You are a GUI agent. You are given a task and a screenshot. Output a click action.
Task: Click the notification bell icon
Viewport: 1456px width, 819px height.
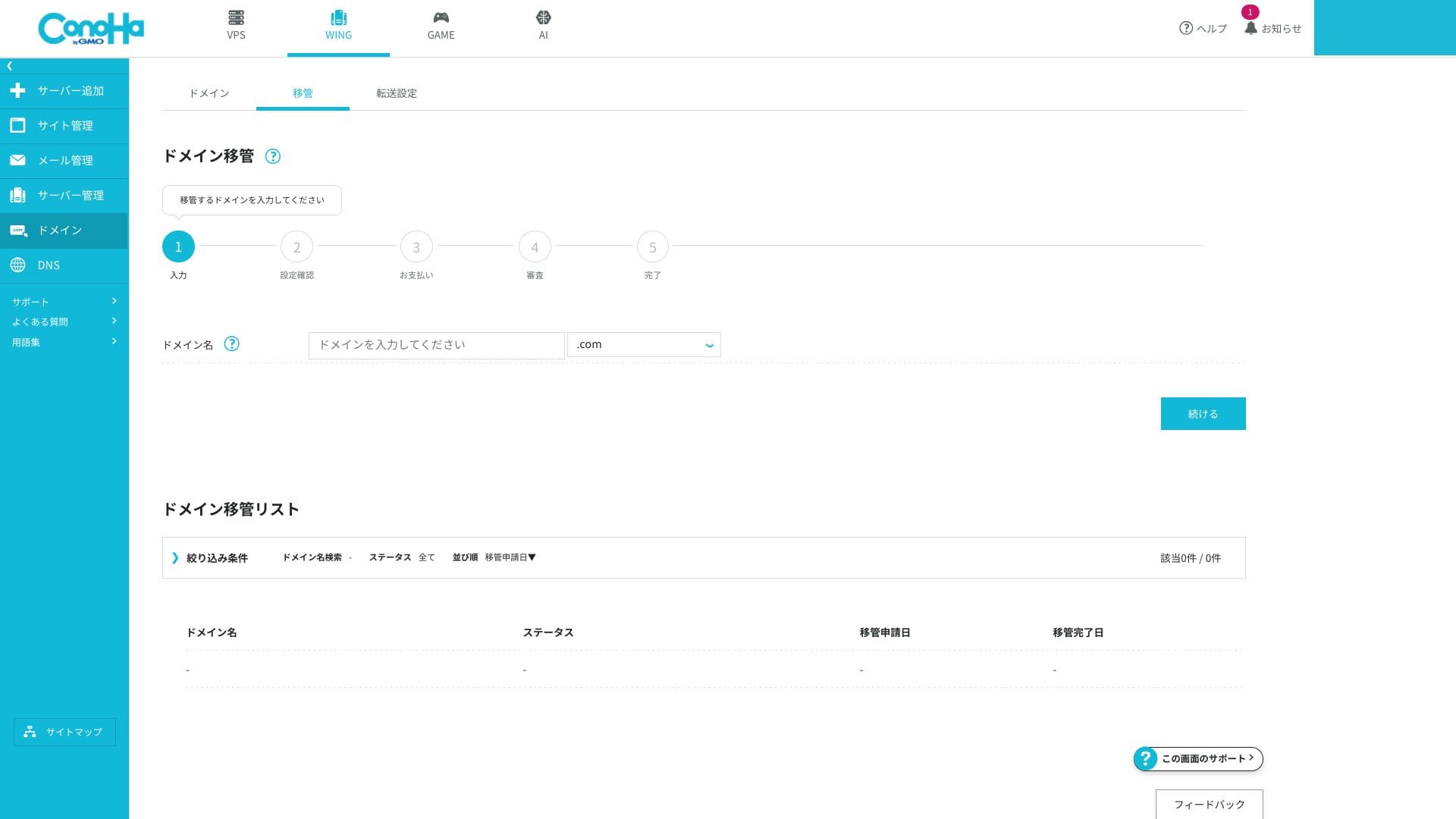(1250, 28)
